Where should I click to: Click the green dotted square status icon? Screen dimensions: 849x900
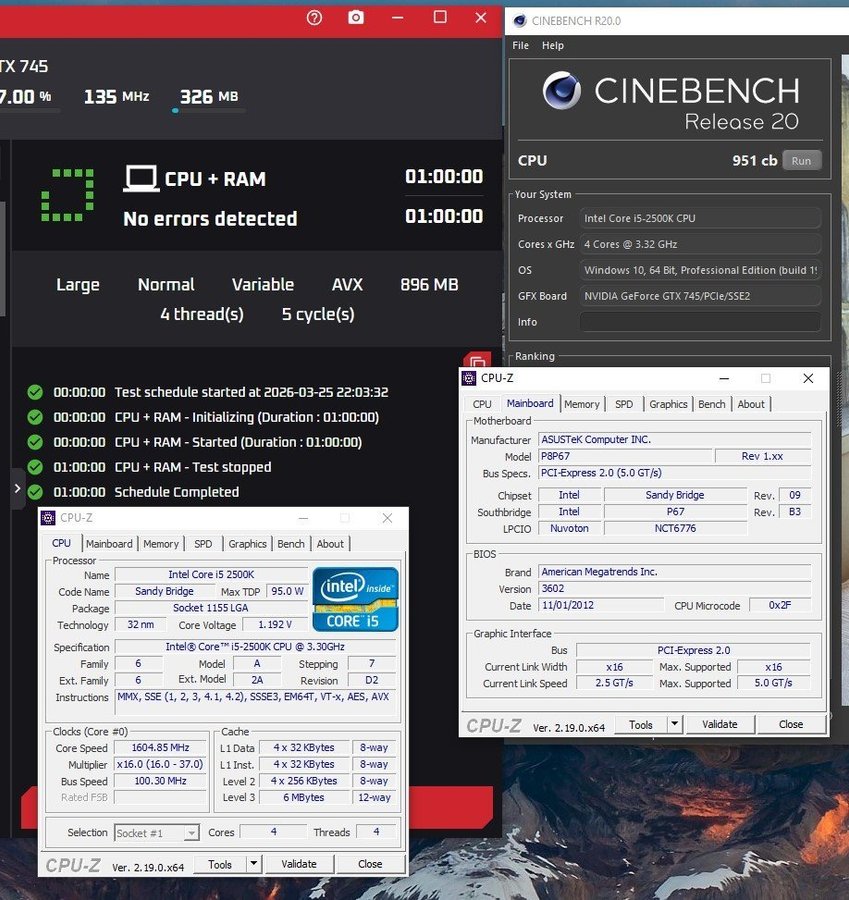pos(67,195)
